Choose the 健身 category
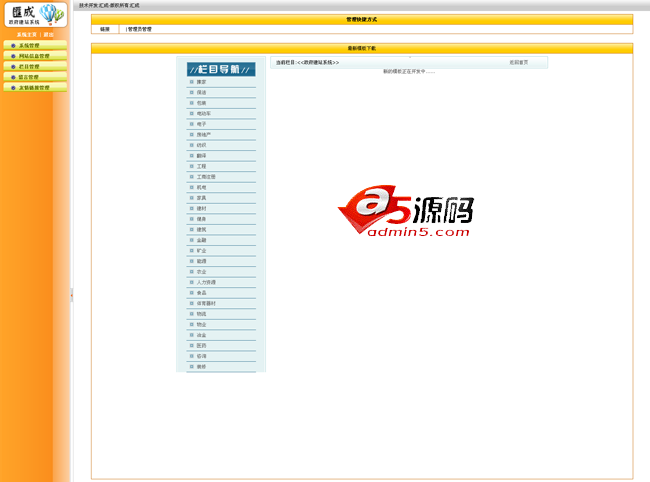This screenshot has width=650, height=482. (x=201, y=219)
